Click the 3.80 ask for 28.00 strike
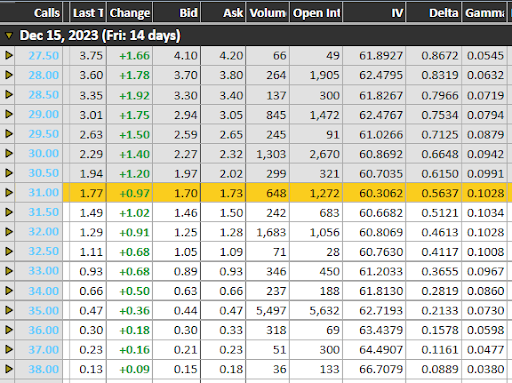 click(x=223, y=75)
